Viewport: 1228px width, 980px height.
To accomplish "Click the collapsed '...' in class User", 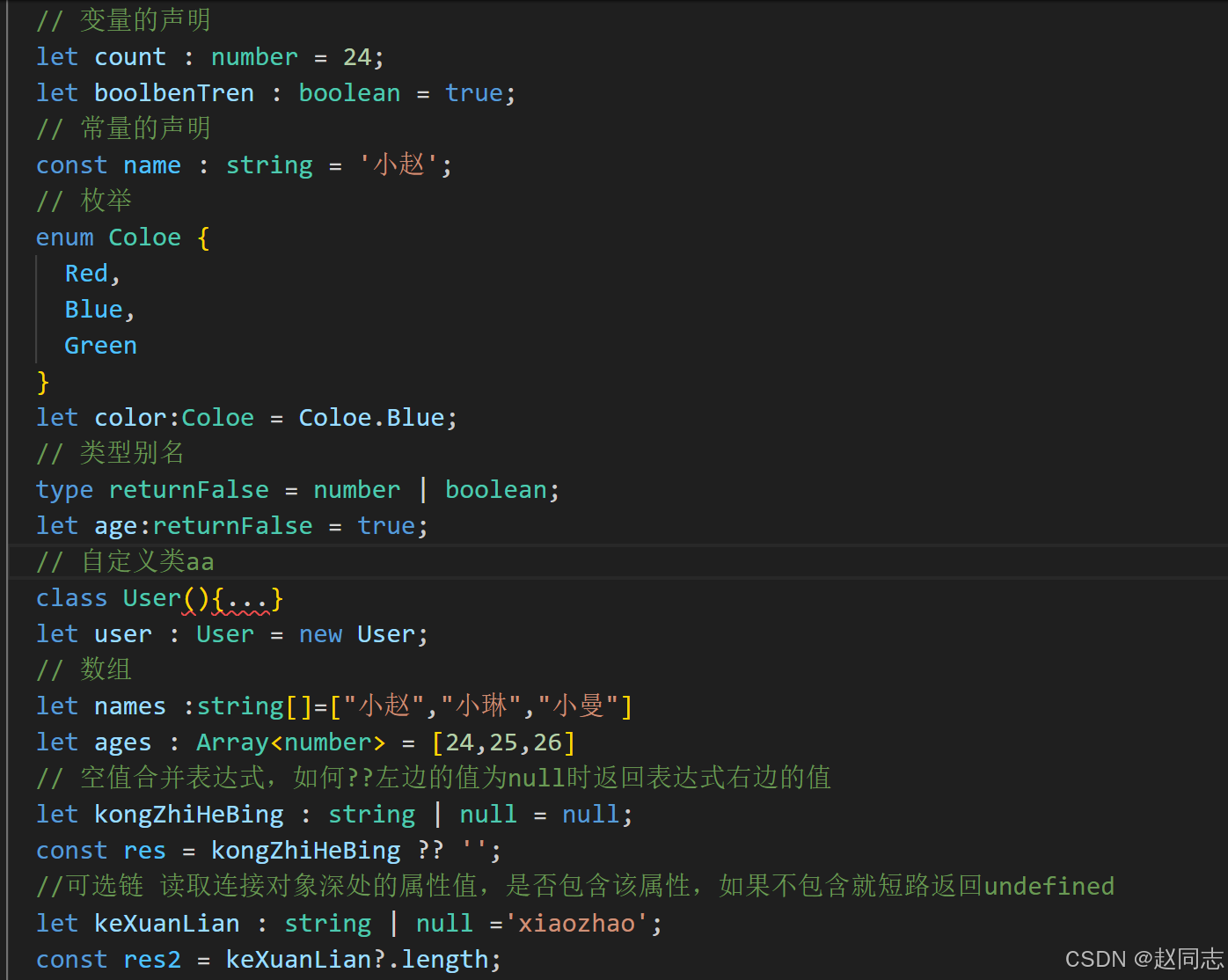I will (x=247, y=599).
